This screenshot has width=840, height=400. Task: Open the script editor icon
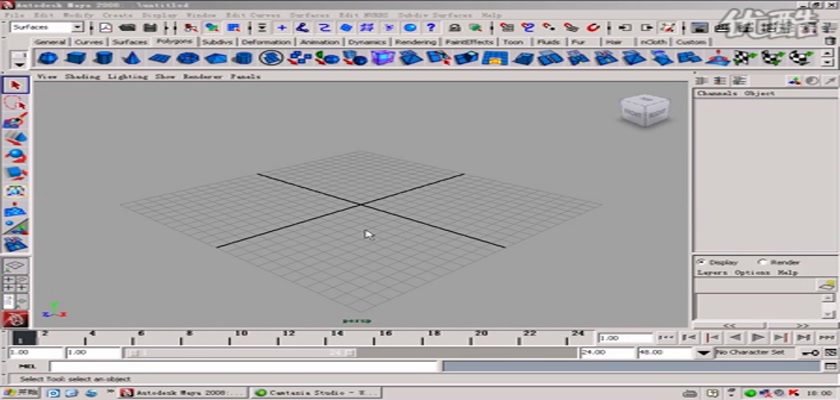[x=830, y=366]
